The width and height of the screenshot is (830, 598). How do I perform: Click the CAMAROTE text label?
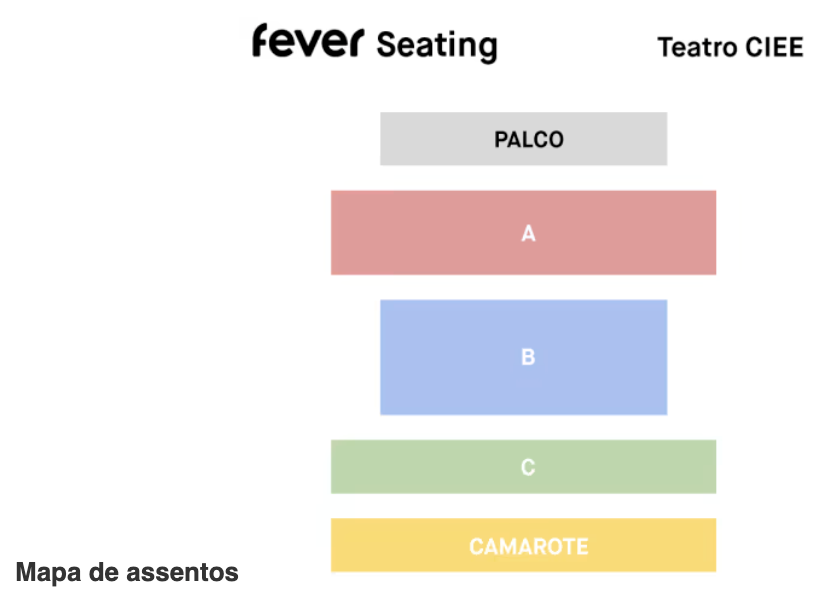click(x=528, y=547)
